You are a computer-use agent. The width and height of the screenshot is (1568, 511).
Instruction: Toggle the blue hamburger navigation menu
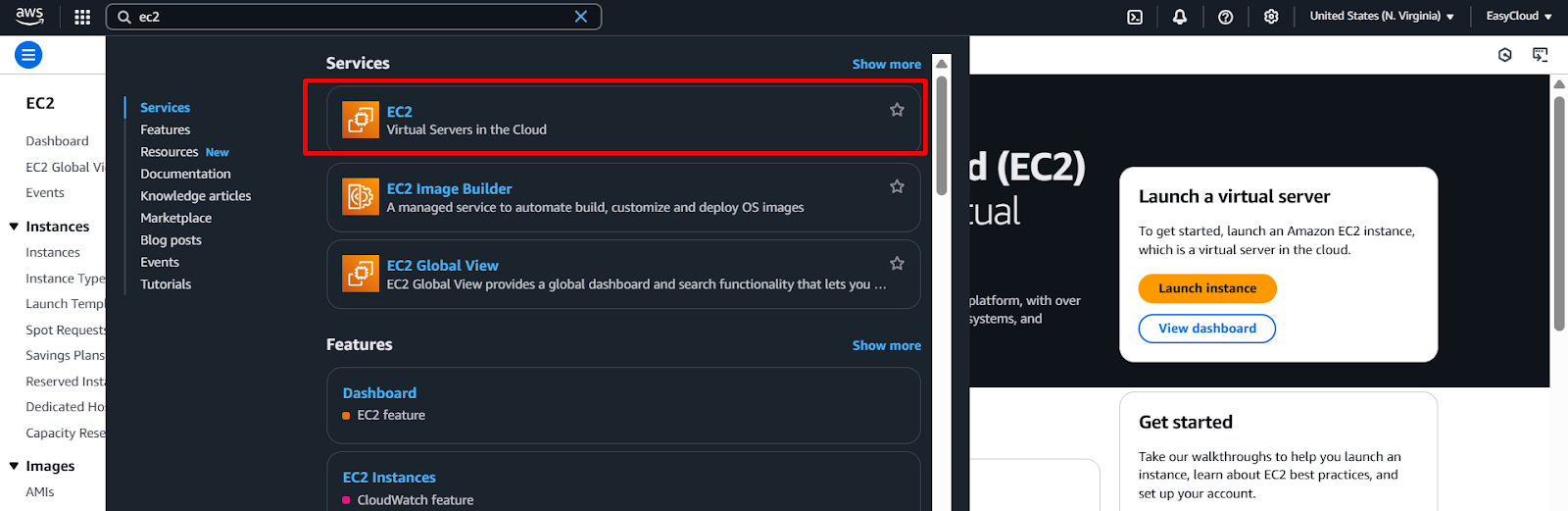pos(28,55)
